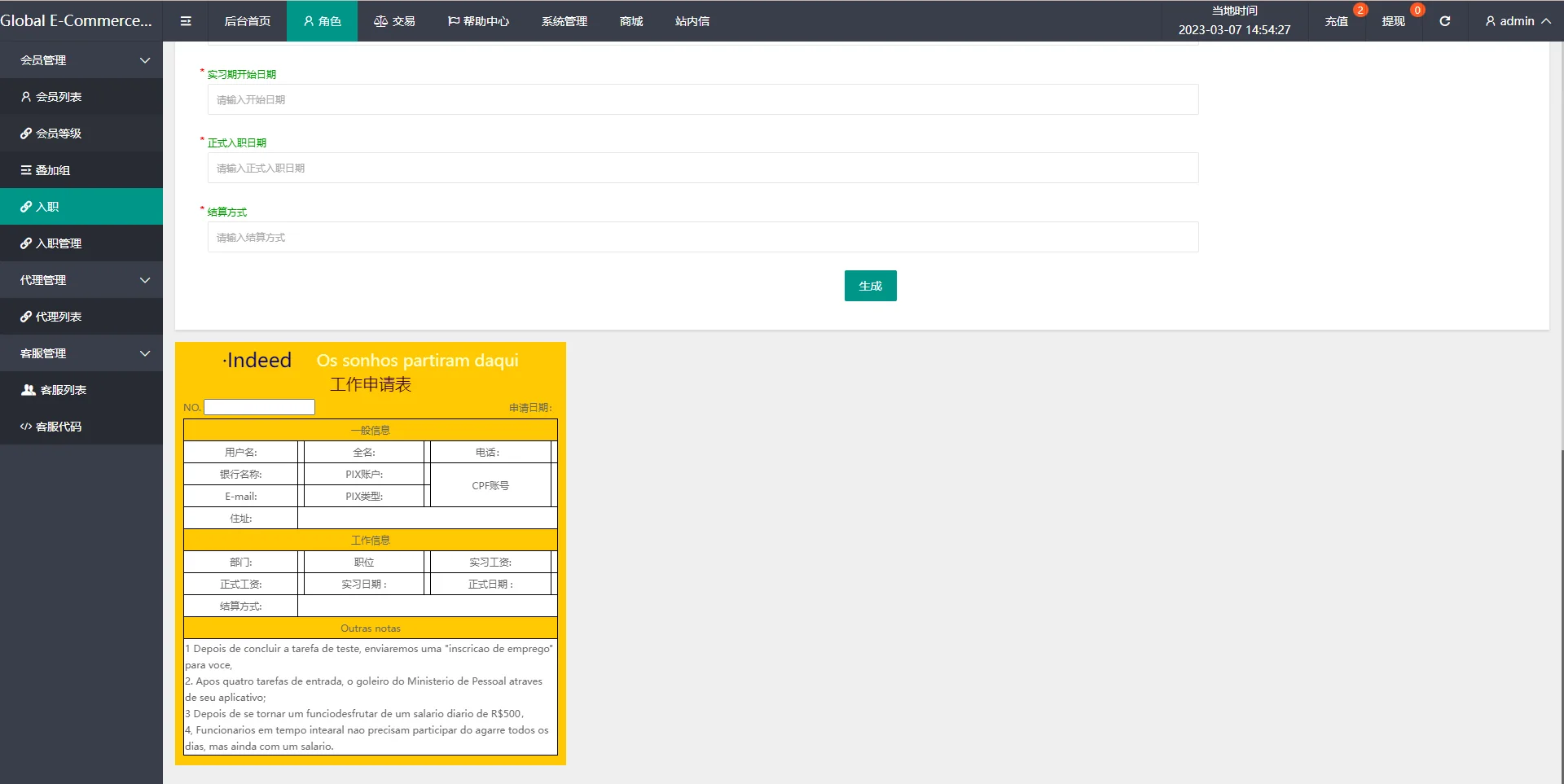Open 会员列表 from the sidebar
Screen dimensions: 1564x784
click(59, 97)
